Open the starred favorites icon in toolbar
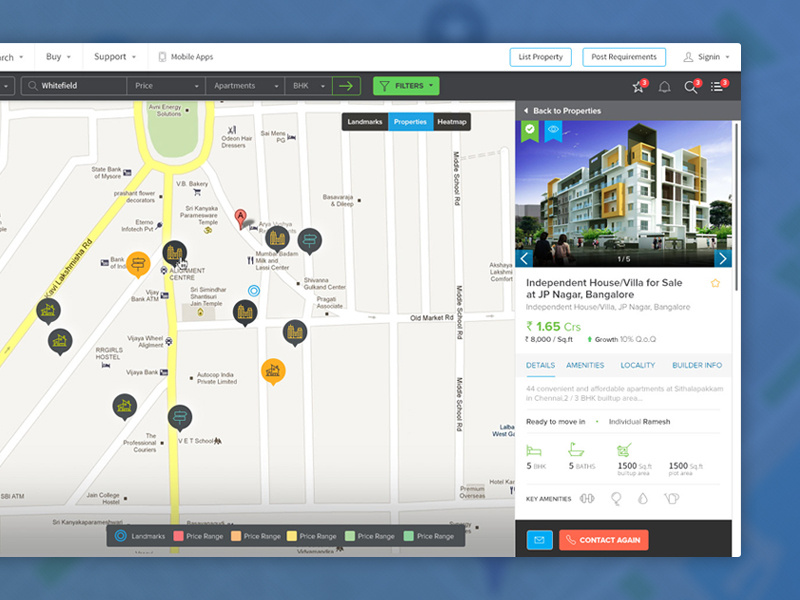The height and width of the screenshot is (600, 800). 638,87
